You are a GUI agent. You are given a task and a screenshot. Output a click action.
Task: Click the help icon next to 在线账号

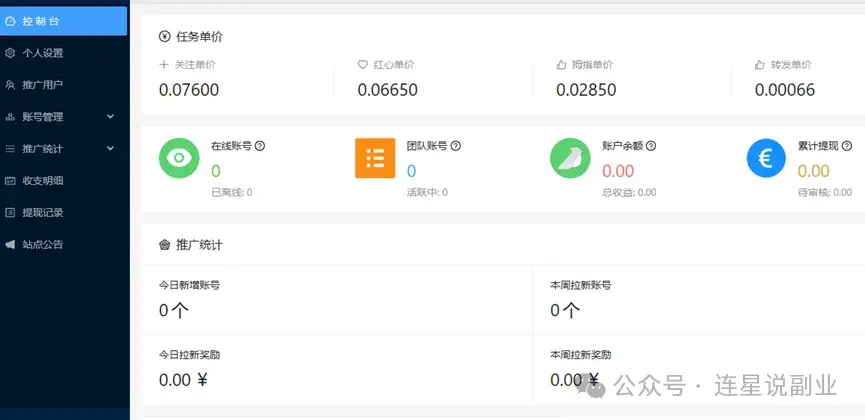260,146
